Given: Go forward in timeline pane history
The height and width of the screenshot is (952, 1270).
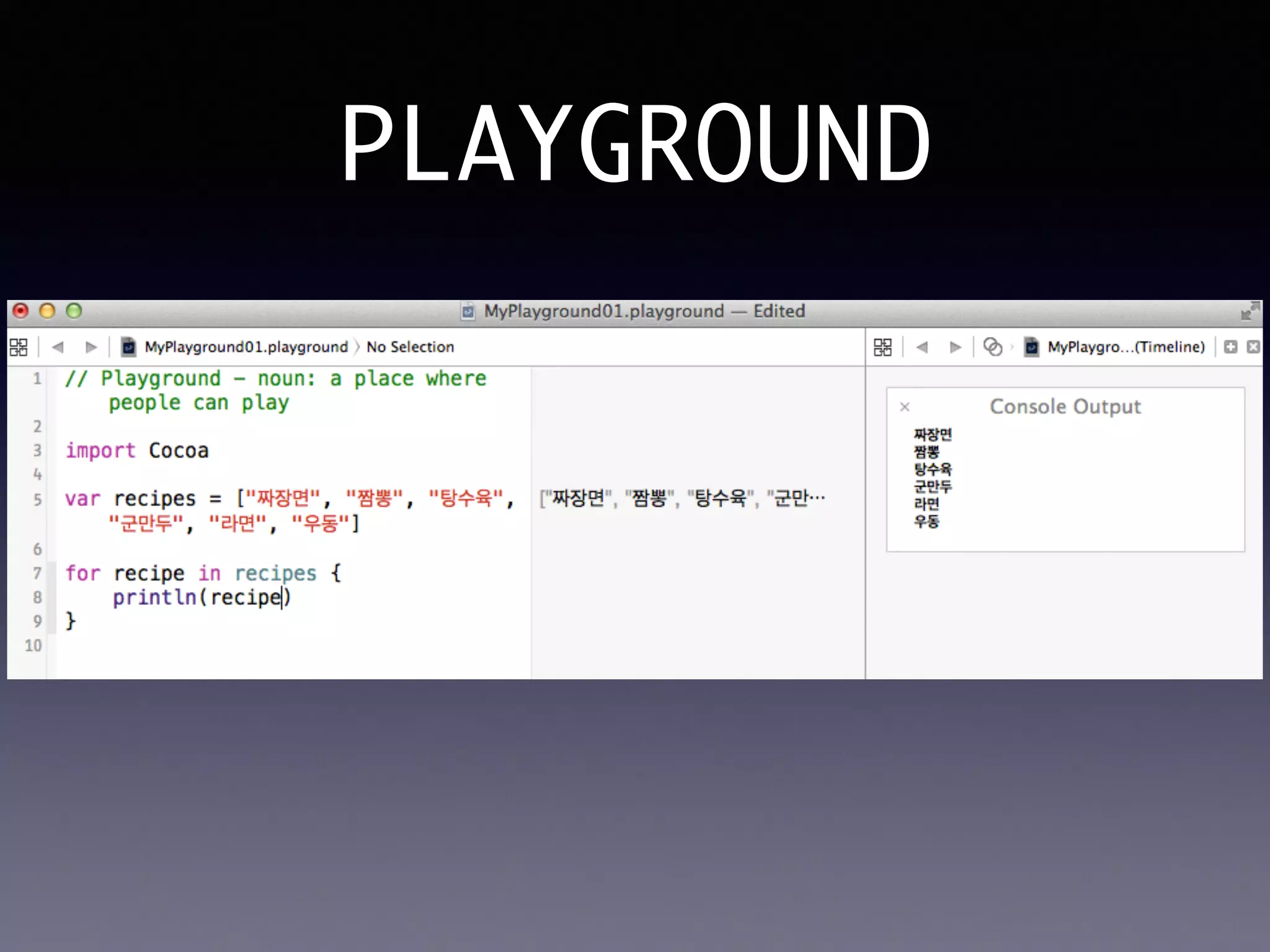Looking at the screenshot, I should tap(956, 347).
